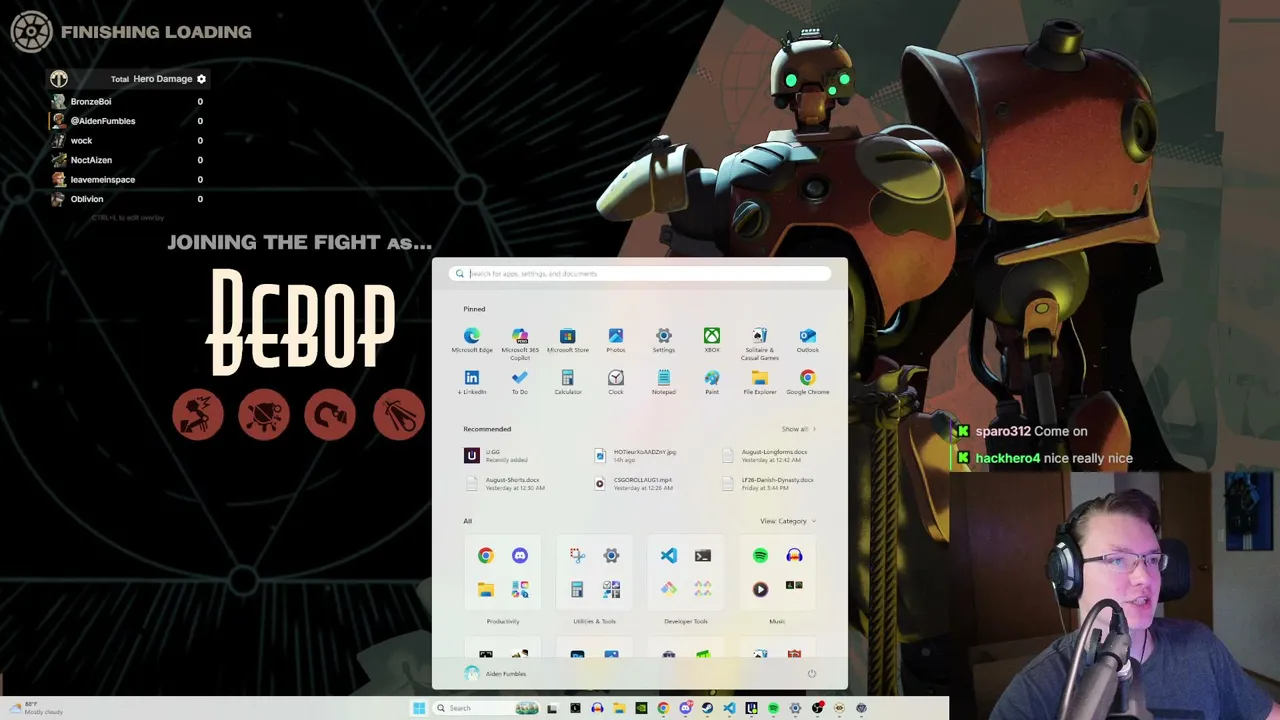
Task: Launch the To Do pinned app
Action: point(520,382)
